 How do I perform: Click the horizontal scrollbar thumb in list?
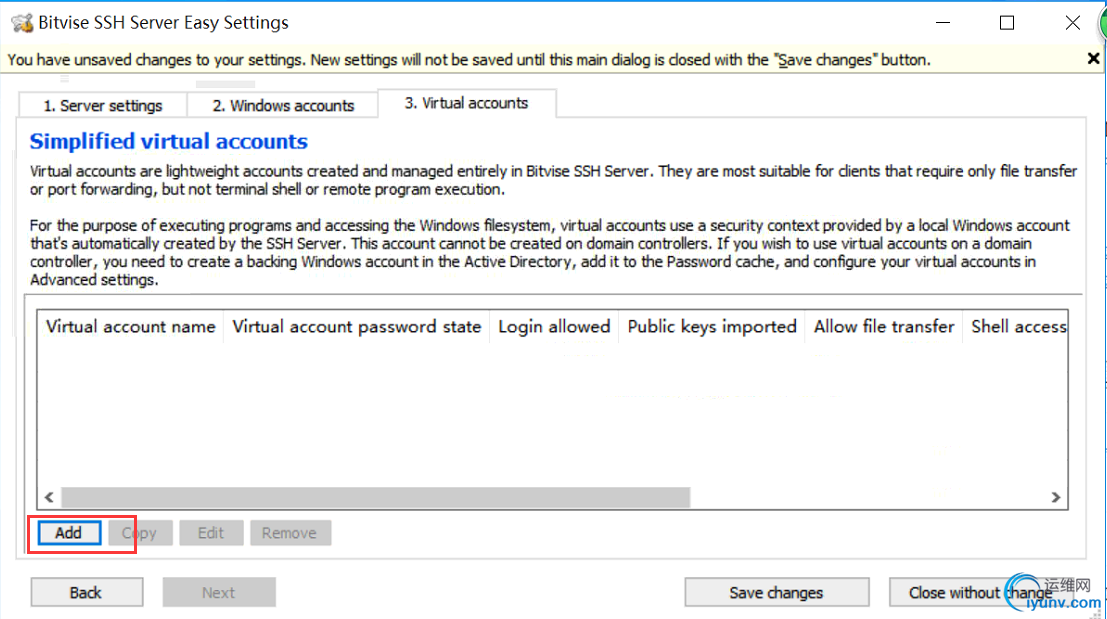376,497
